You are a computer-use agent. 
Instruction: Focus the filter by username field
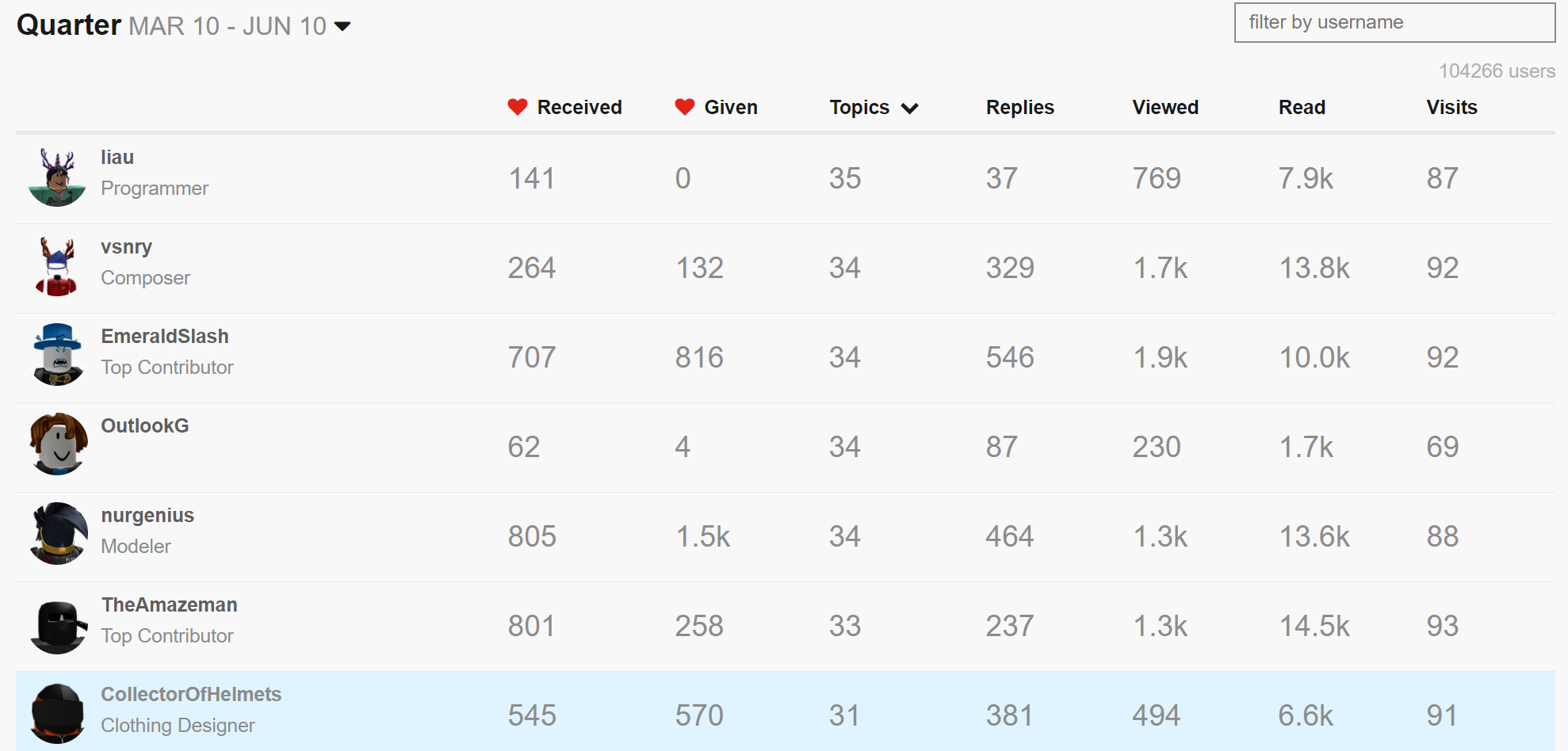(x=1394, y=22)
